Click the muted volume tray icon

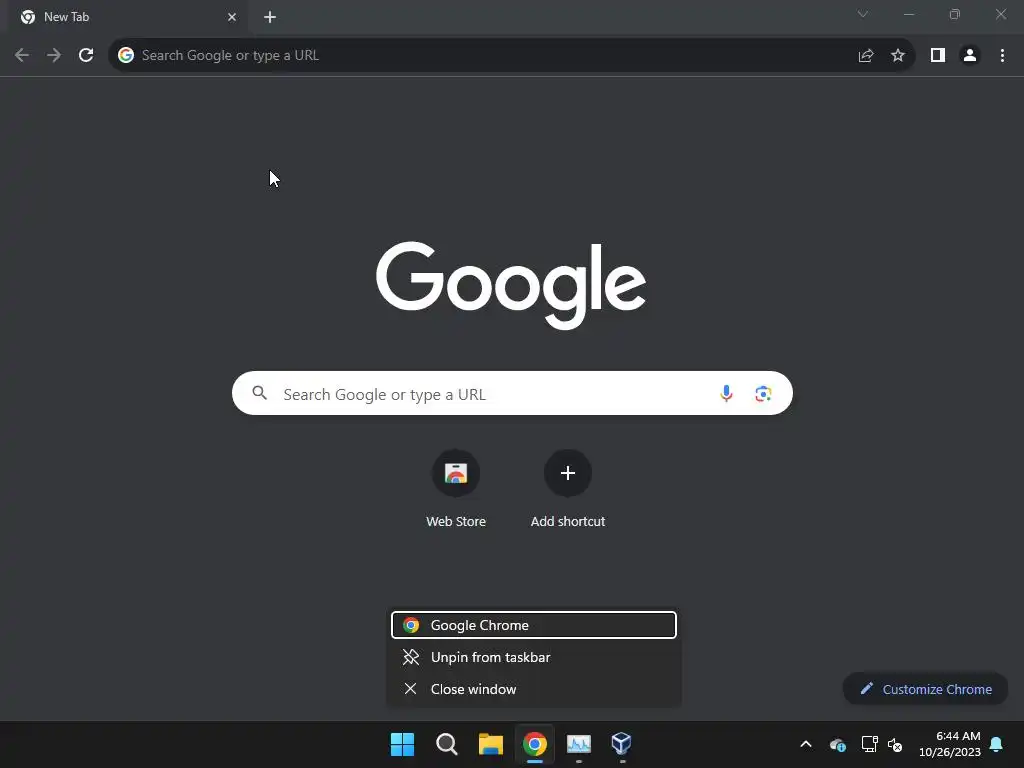coord(895,744)
